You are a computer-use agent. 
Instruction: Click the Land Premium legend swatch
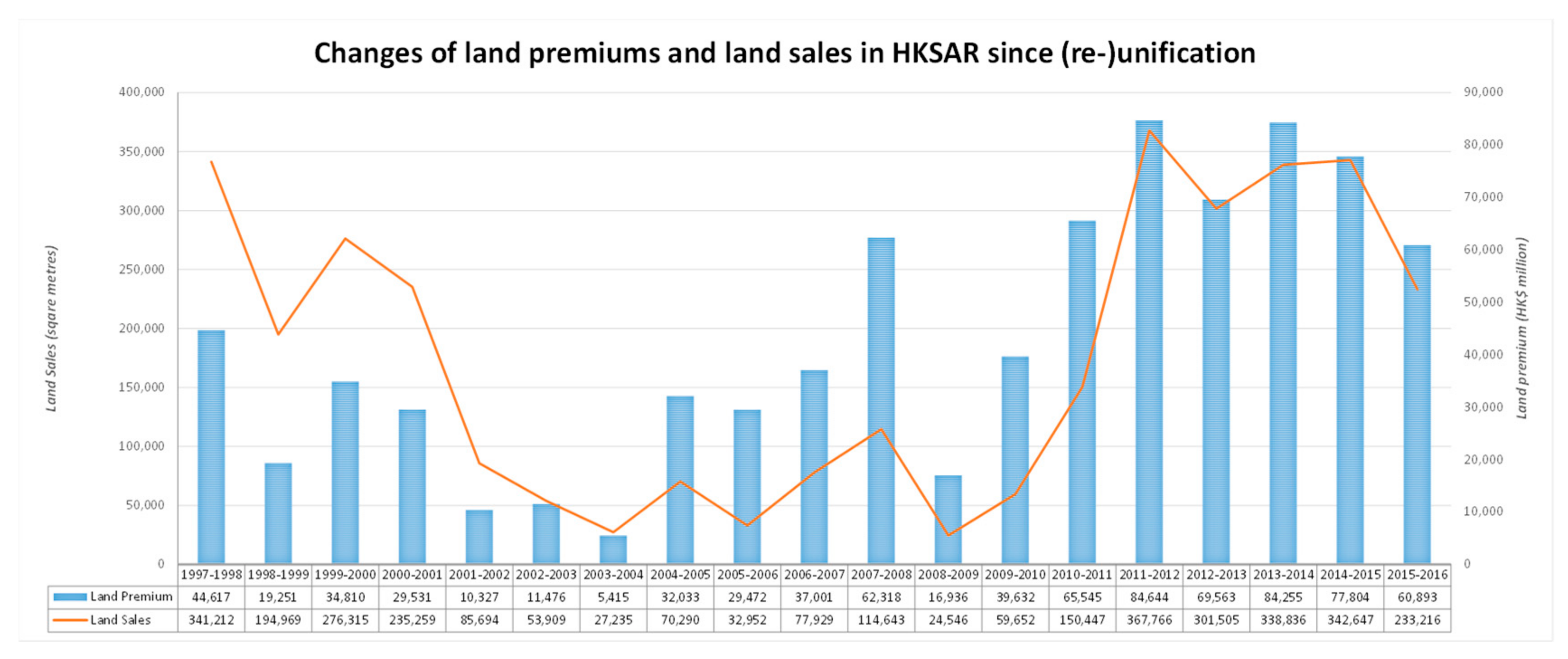(70, 597)
